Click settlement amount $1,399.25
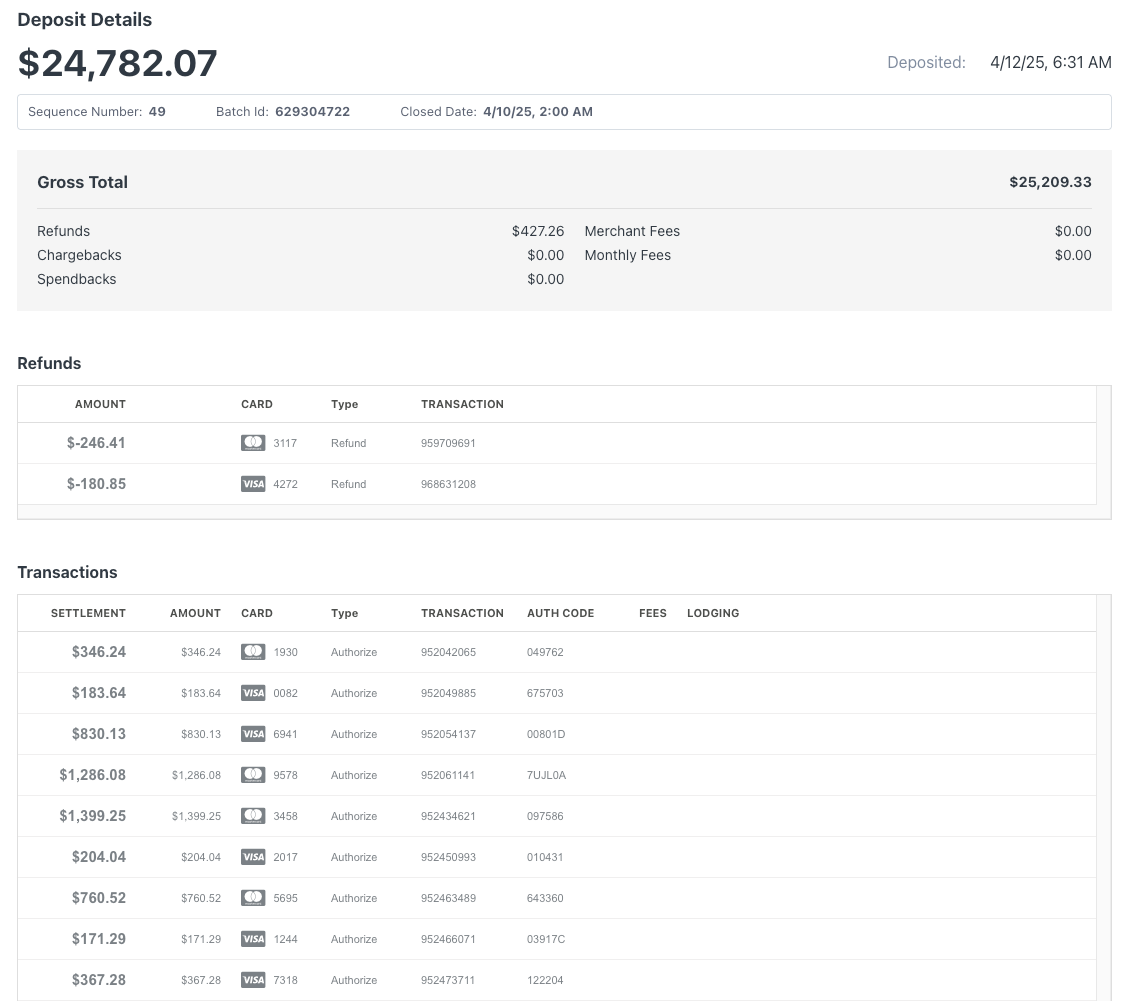The height and width of the screenshot is (1001, 1127). (93, 816)
